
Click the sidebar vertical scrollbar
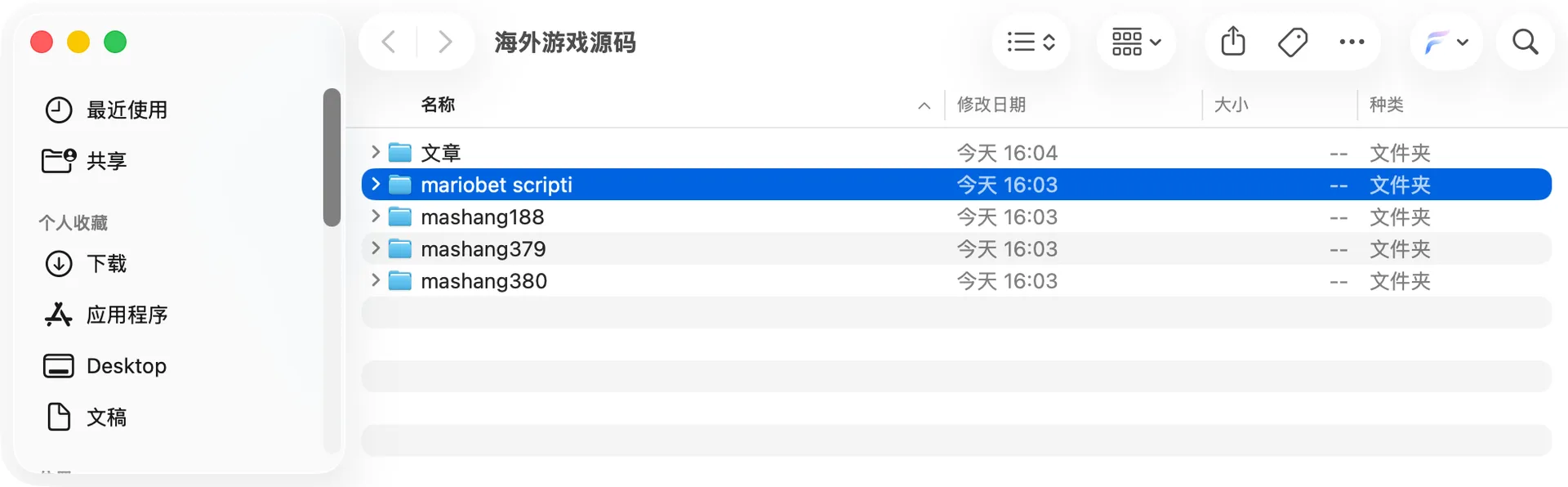332,157
